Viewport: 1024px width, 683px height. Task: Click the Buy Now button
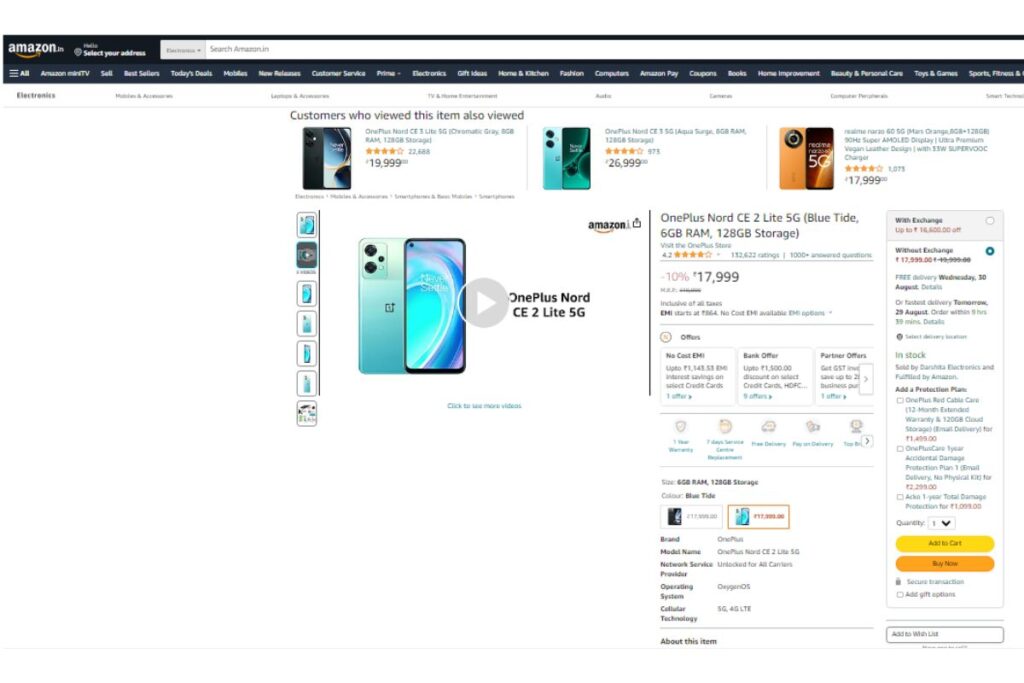(x=944, y=564)
